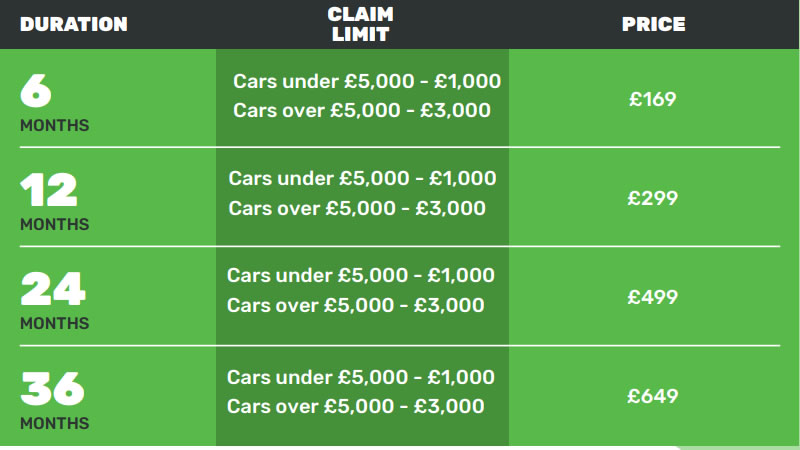Select the 36 MONTHS duration
Screen dimensions: 800x450
coord(55,401)
